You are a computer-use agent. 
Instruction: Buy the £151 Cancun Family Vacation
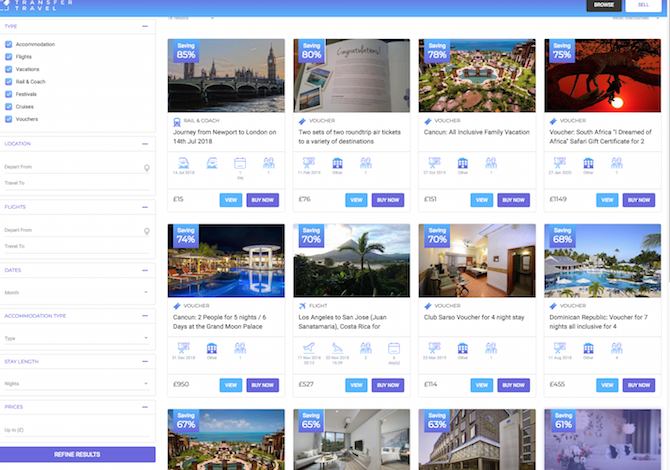pyautogui.click(x=513, y=200)
